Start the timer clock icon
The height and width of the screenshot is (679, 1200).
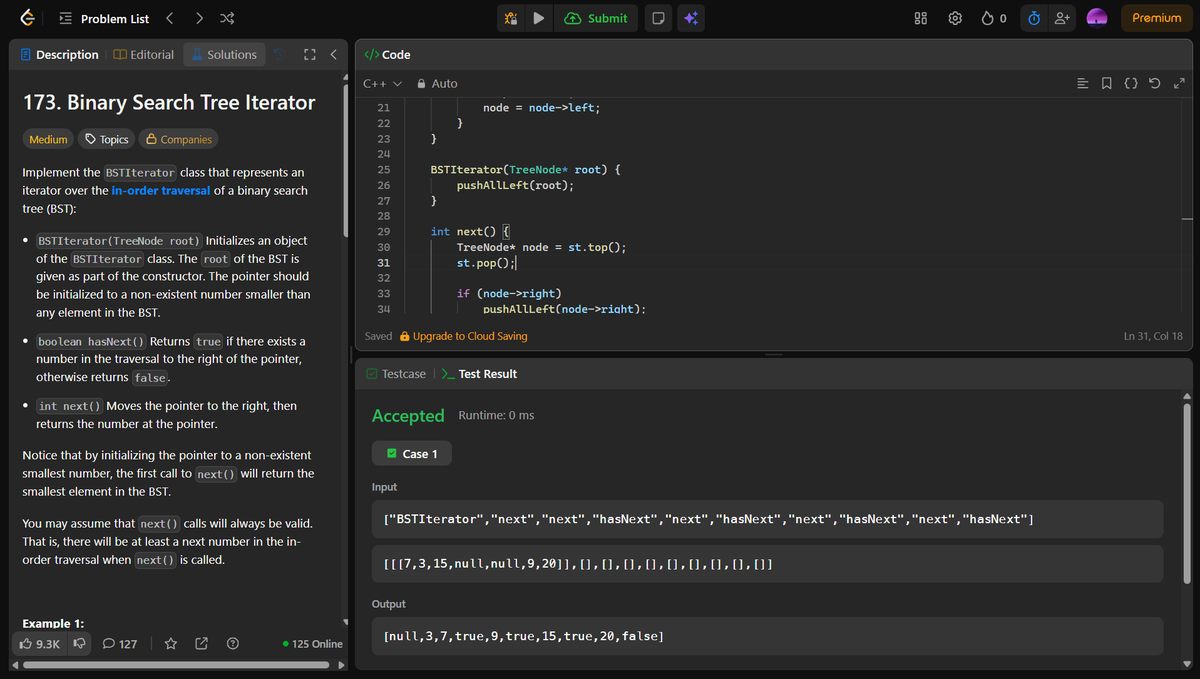[x=1035, y=18]
